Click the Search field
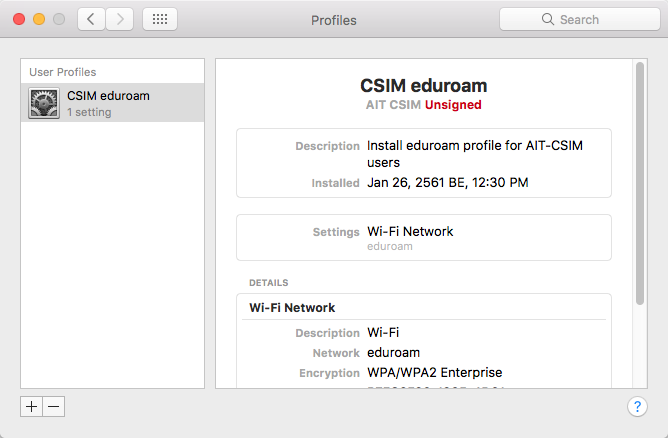 (x=580, y=19)
